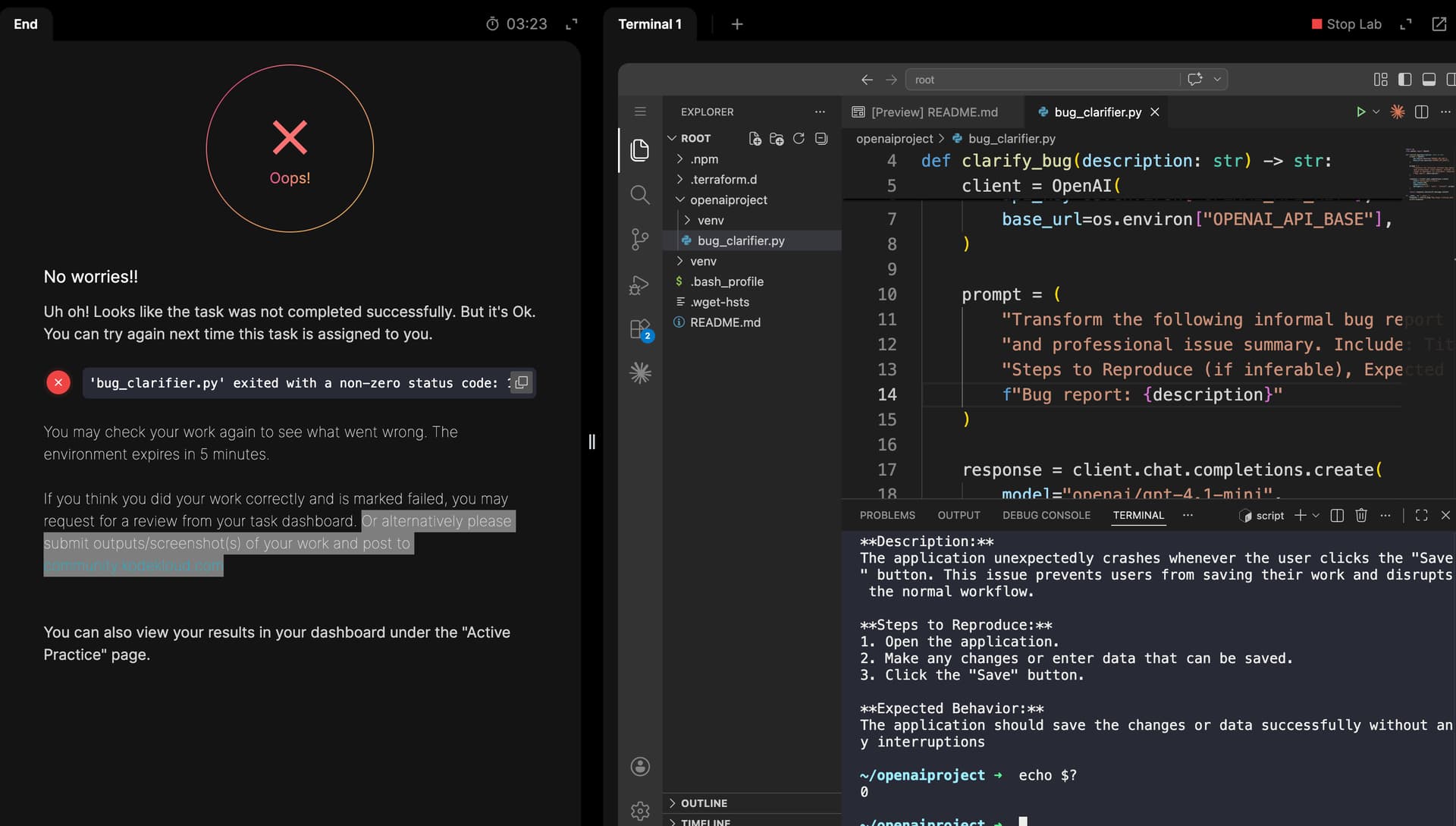Click the New File icon in Explorer

(755, 138)
